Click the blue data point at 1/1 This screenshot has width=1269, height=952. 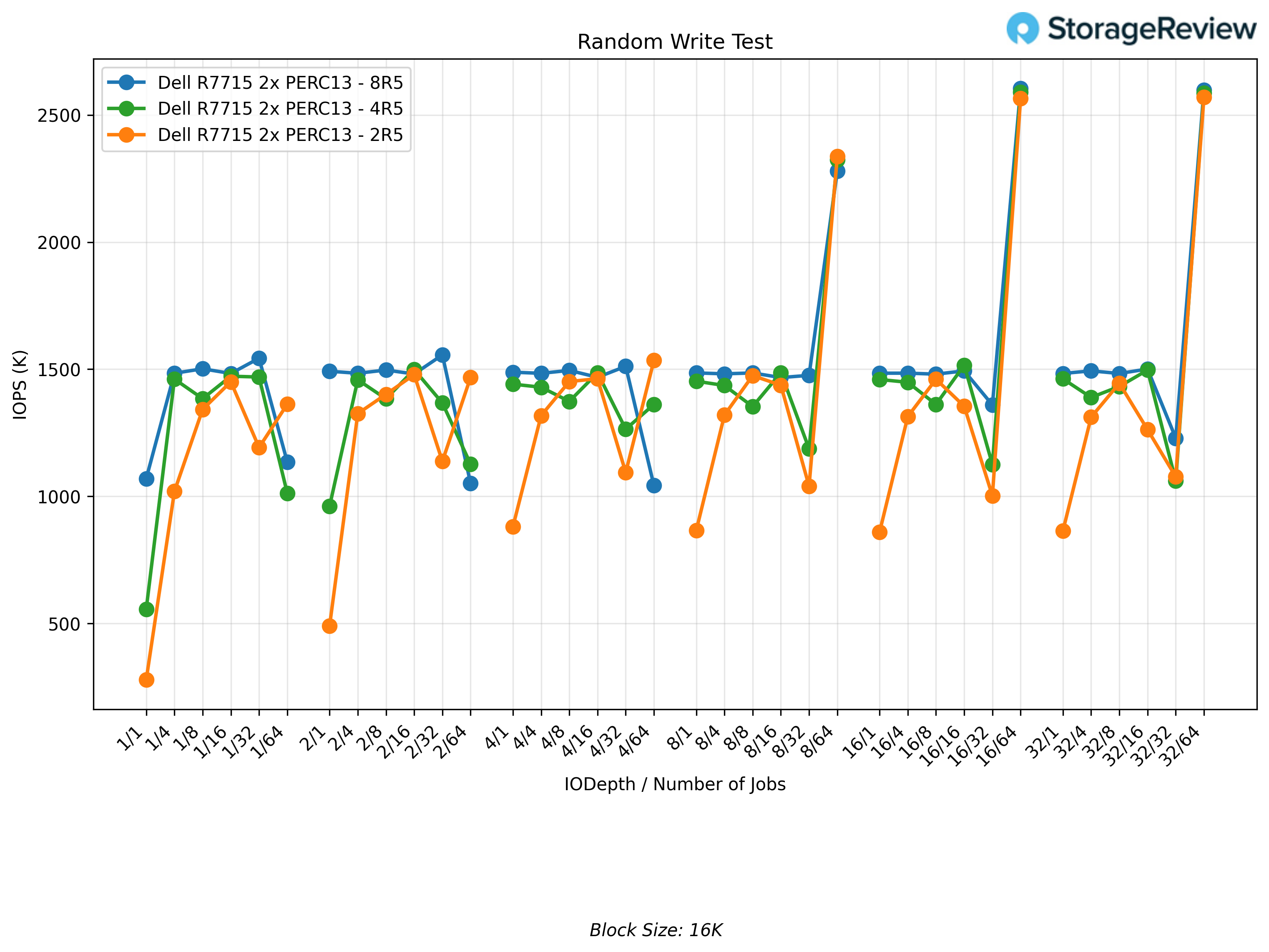coord(146,478)
